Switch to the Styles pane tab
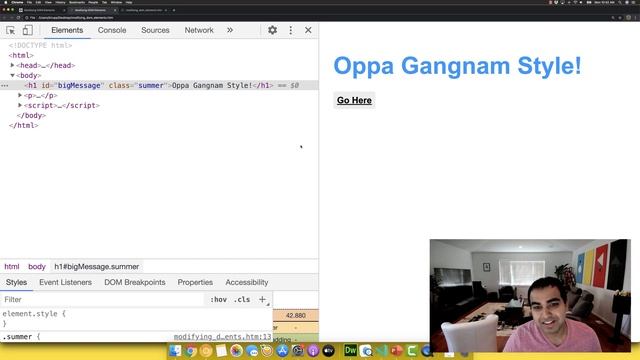 point(16,282)
